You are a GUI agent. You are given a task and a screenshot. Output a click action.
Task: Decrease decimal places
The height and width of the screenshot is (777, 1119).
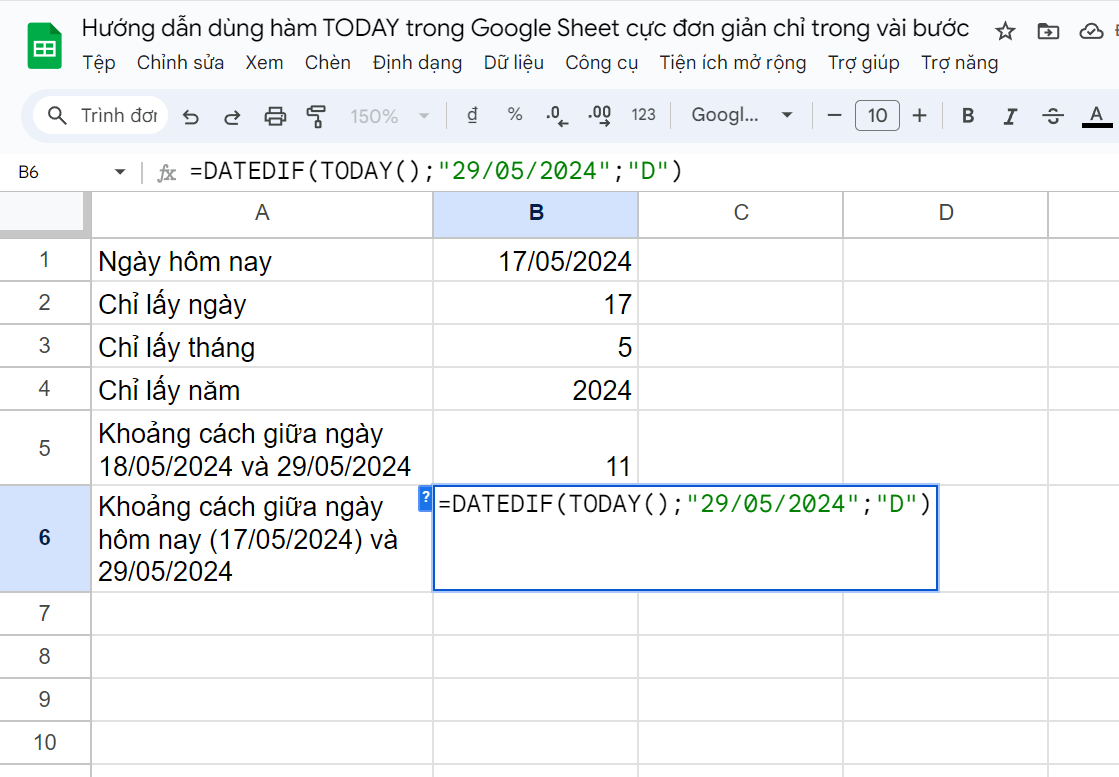[556, 115]
